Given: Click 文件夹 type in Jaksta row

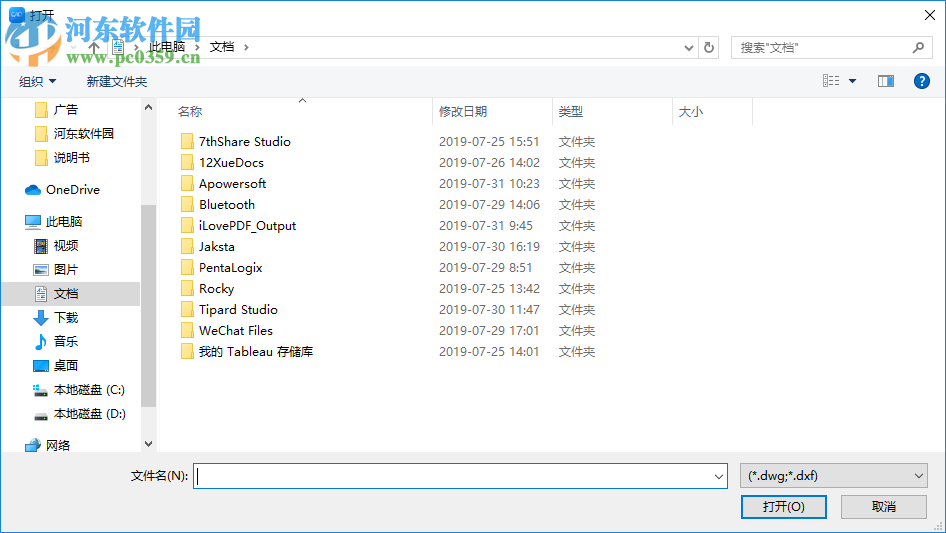Looking at the screenshot, I should [577, 247].
